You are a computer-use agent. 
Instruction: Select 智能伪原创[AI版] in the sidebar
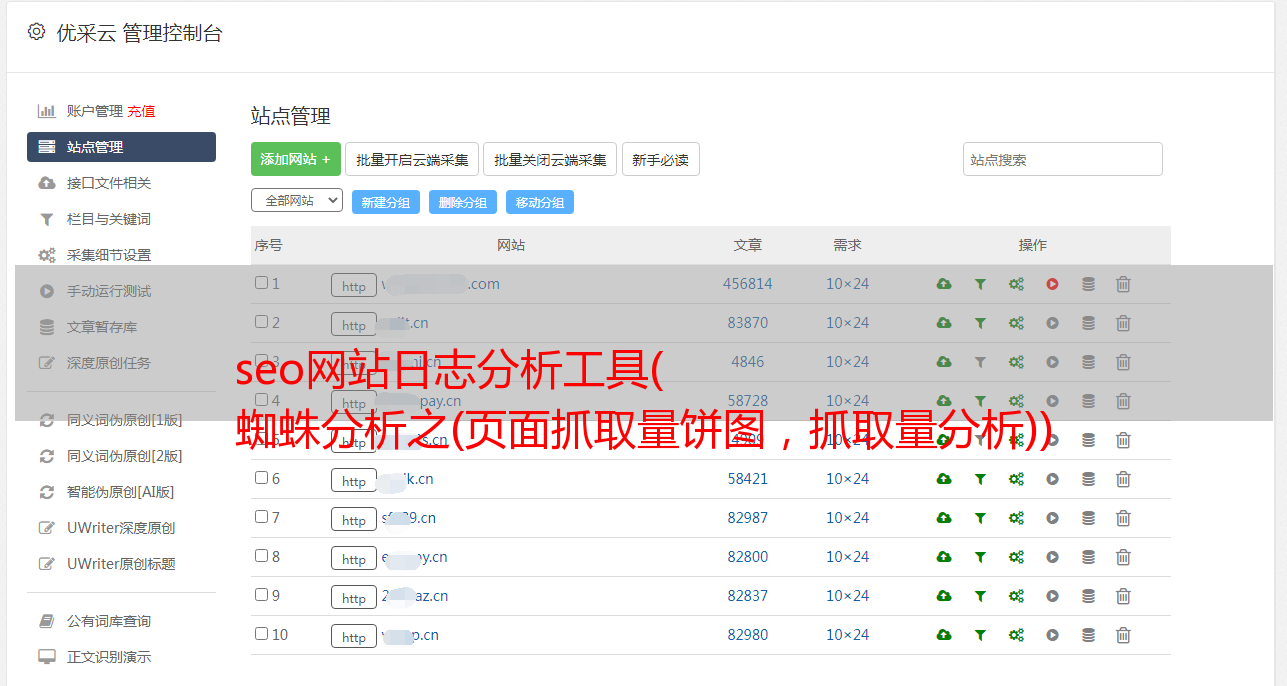121,492
